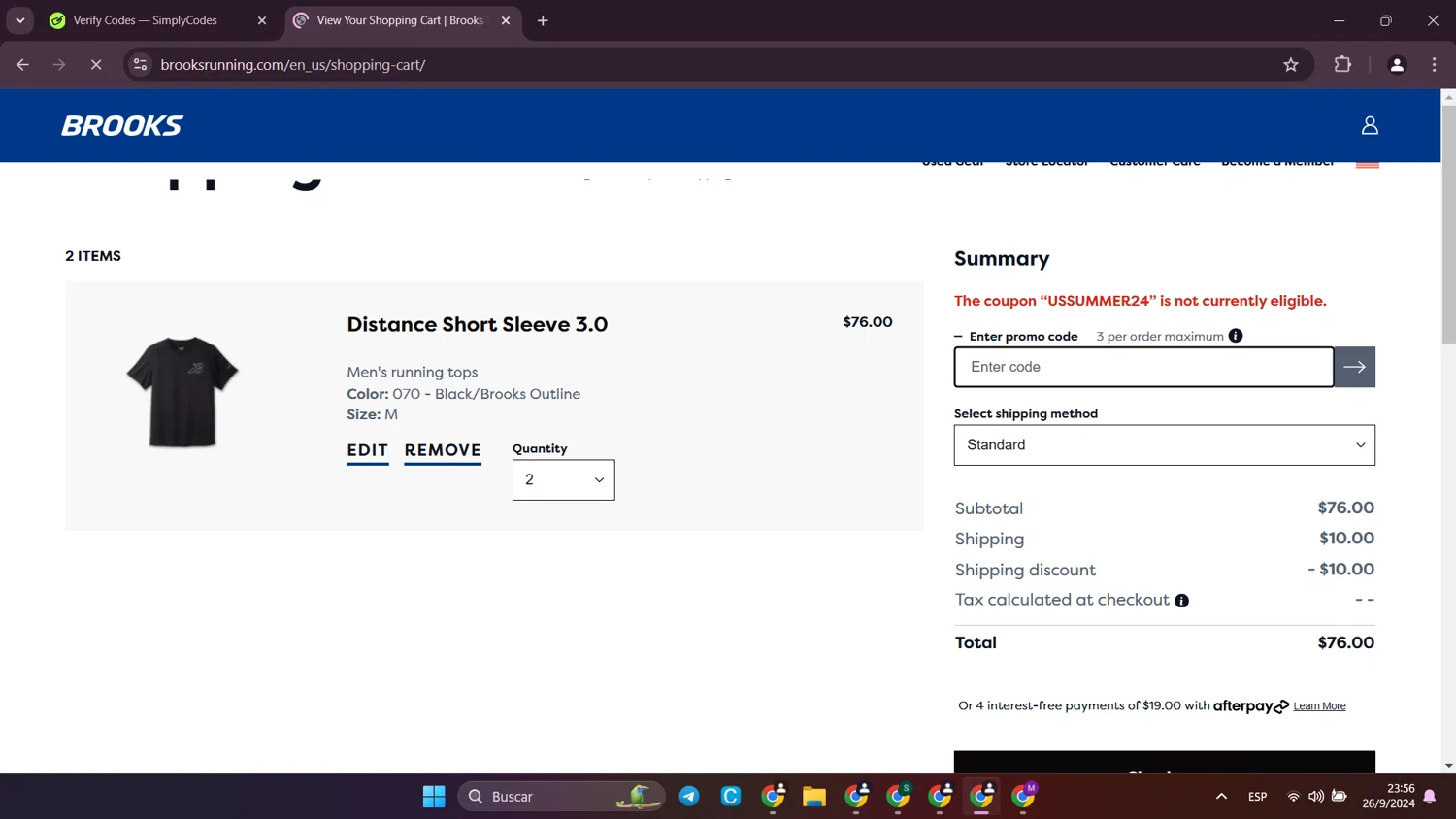The height and width of the screenshot is (819, 1456).
Task: Click Learn More afterpay link
Action: [1319, 706]
